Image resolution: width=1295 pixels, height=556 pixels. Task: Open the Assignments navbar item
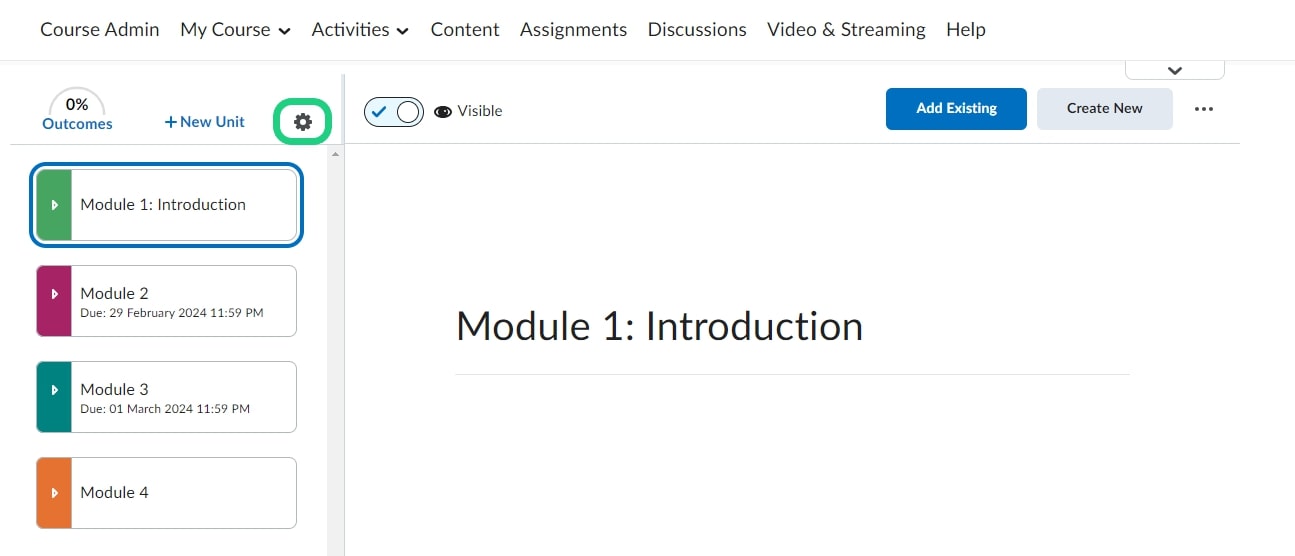pos(573,30)
